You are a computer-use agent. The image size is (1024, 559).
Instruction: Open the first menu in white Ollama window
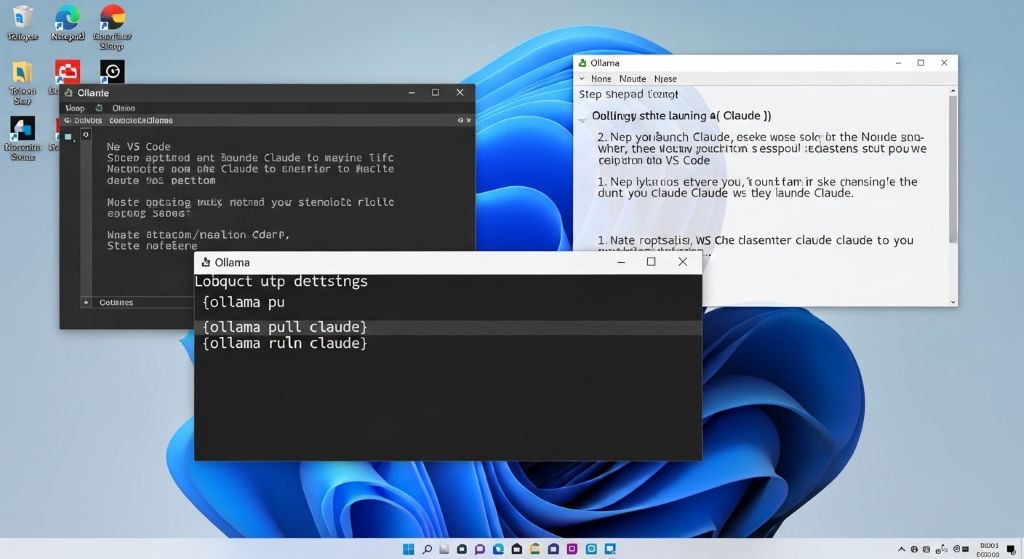click(601, 78)
